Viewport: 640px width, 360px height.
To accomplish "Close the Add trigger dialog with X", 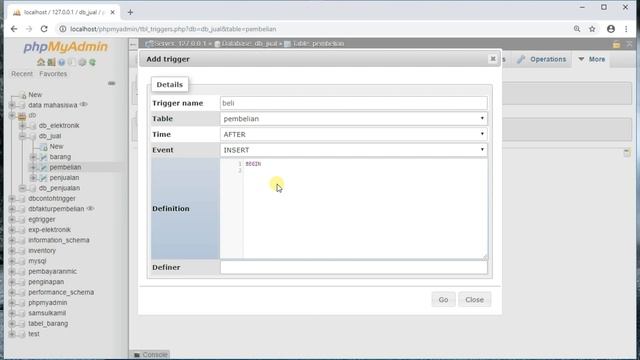I will pos(493,59).
